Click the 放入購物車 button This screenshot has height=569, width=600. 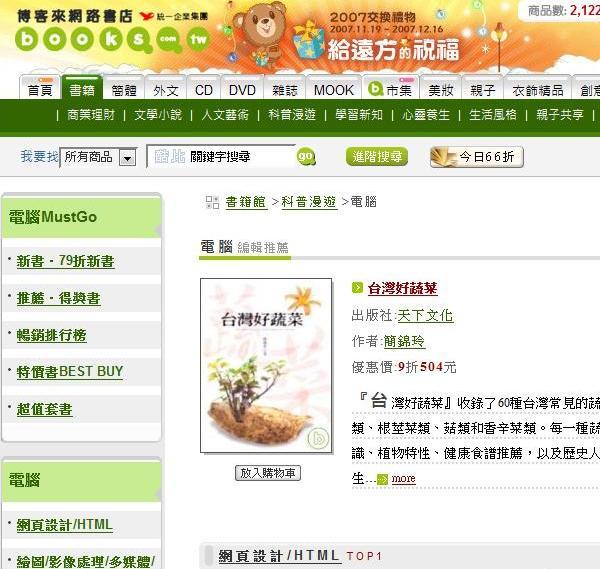point(268,473)
